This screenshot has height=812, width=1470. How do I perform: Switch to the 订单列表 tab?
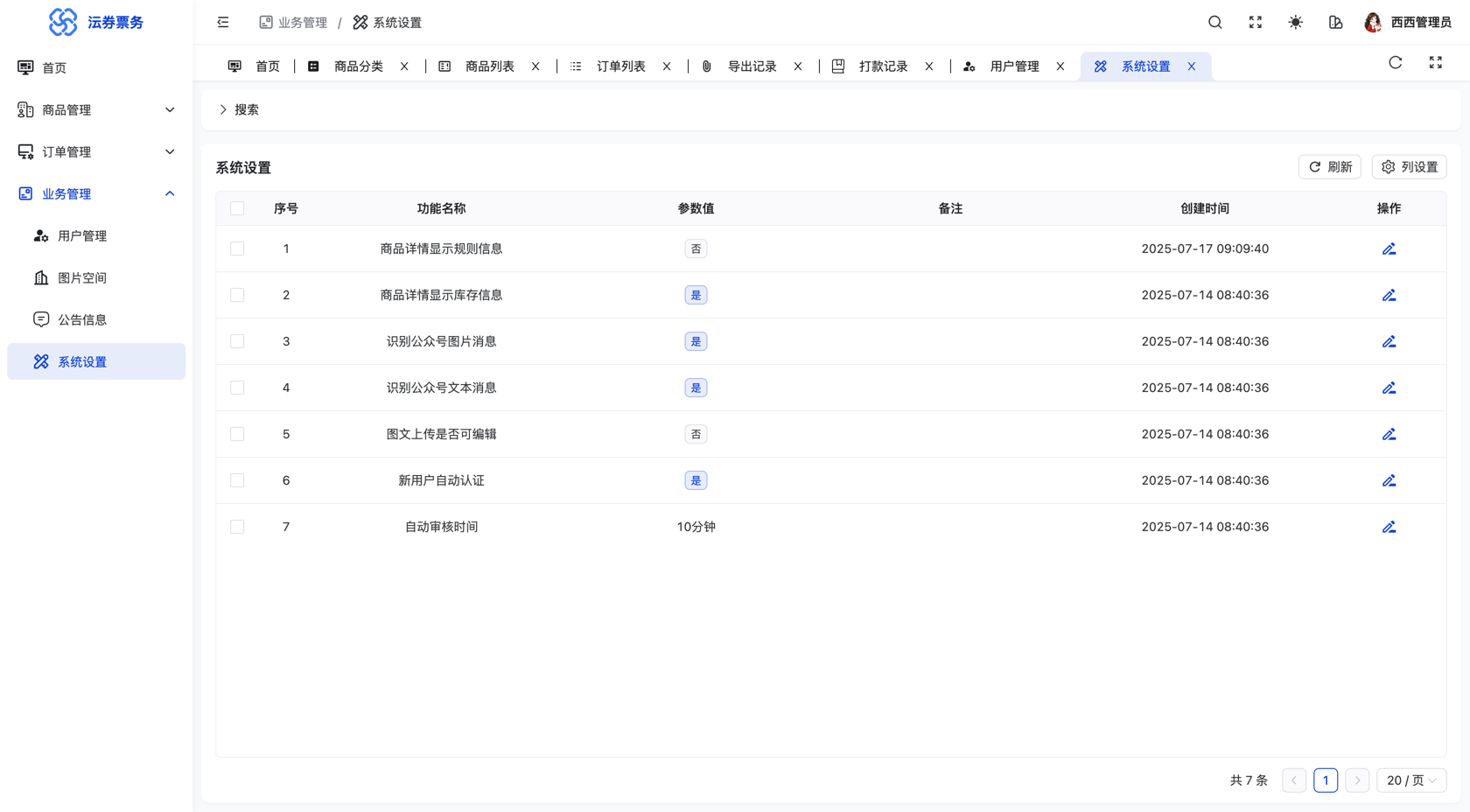pos(620,66)
